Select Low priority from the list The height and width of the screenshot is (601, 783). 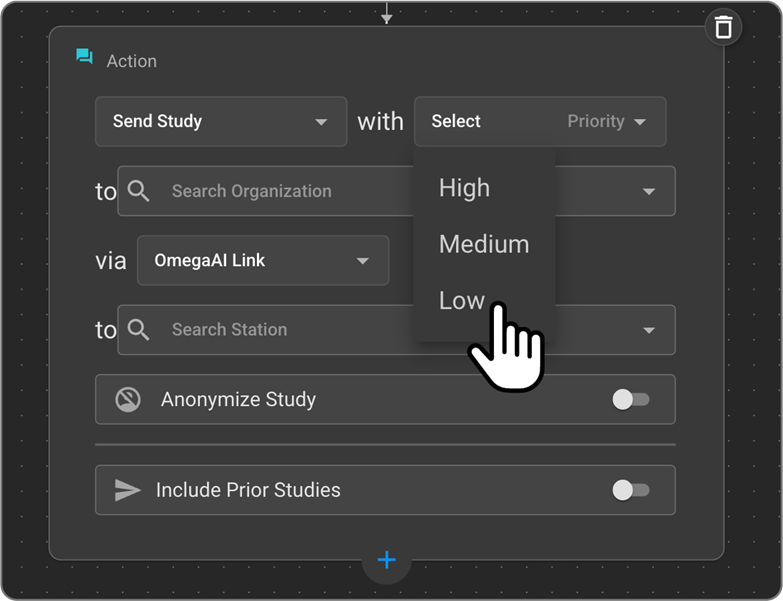tap(462, 300)
